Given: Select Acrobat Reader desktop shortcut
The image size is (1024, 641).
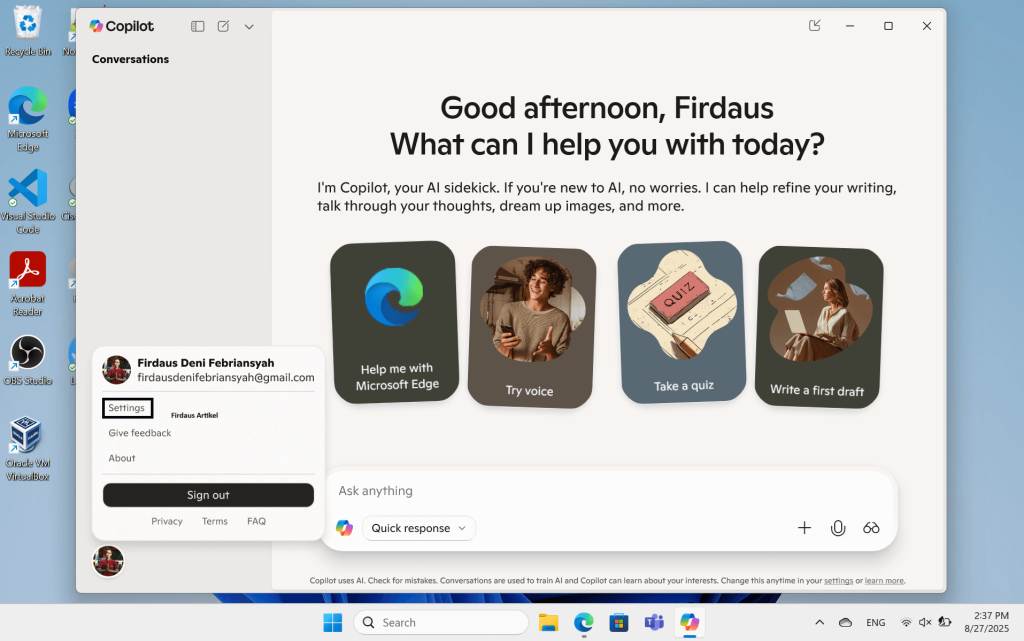Looking at the screenshot, I should pyautogui.click(x=27, y=284).
